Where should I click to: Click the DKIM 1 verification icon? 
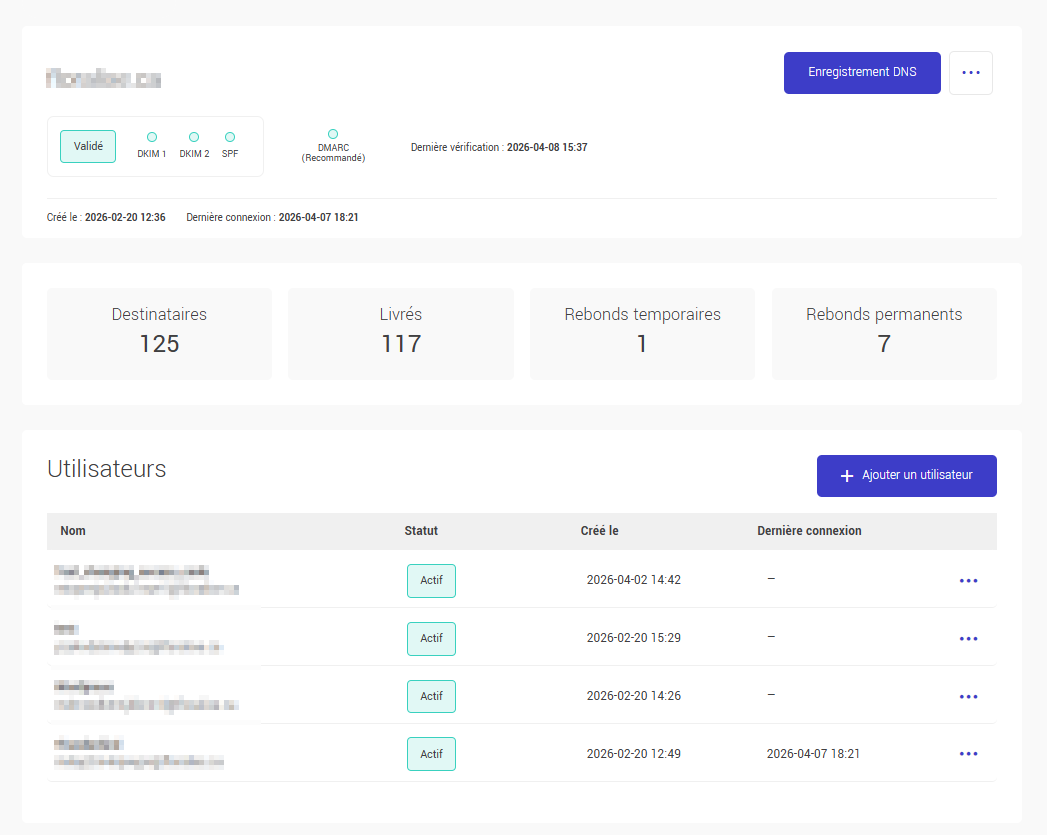pyautogui.click(x=151, y=138)
